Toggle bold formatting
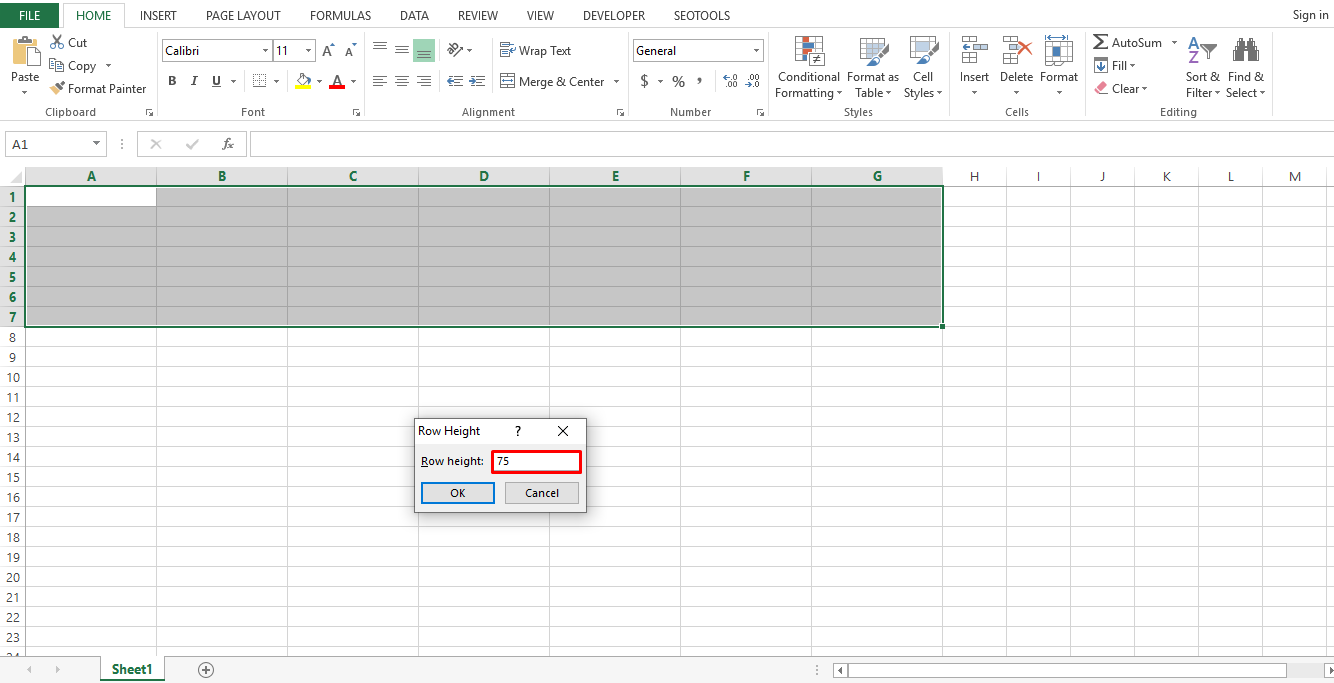Image resolution: width=1334 pixels, height=683 pixels. pos(171,81)
